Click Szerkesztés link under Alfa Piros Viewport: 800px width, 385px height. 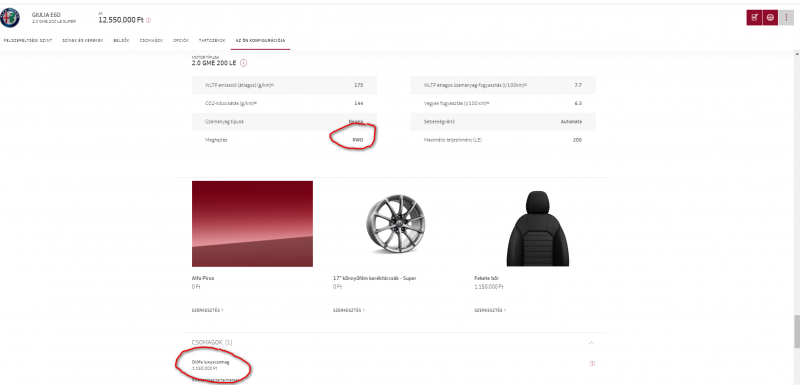pyautogui.click(x=208, y=310)
